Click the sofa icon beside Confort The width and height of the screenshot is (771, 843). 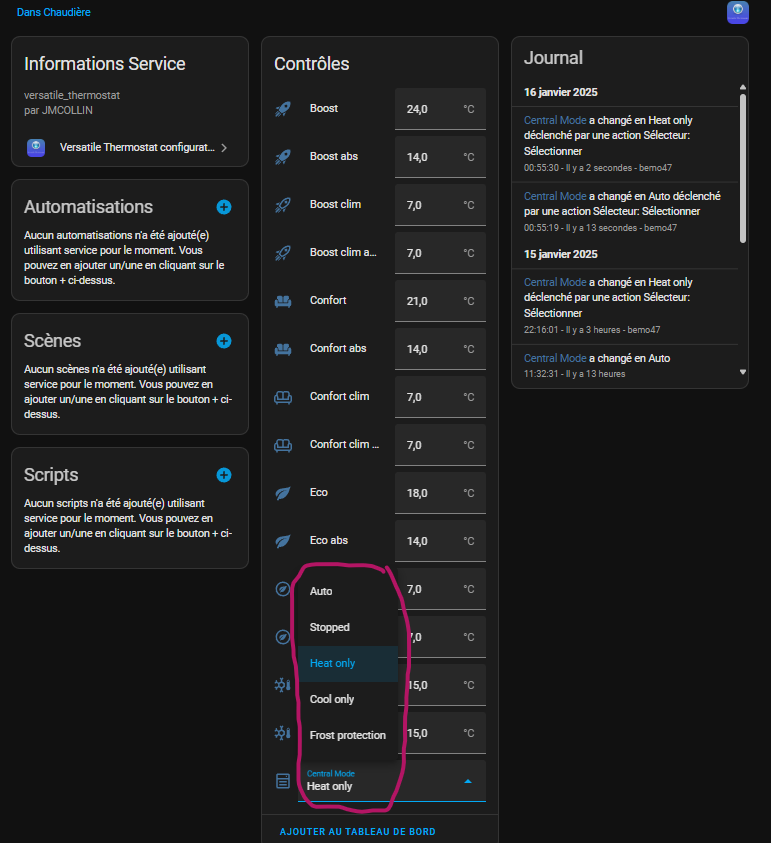coord(282,300)
